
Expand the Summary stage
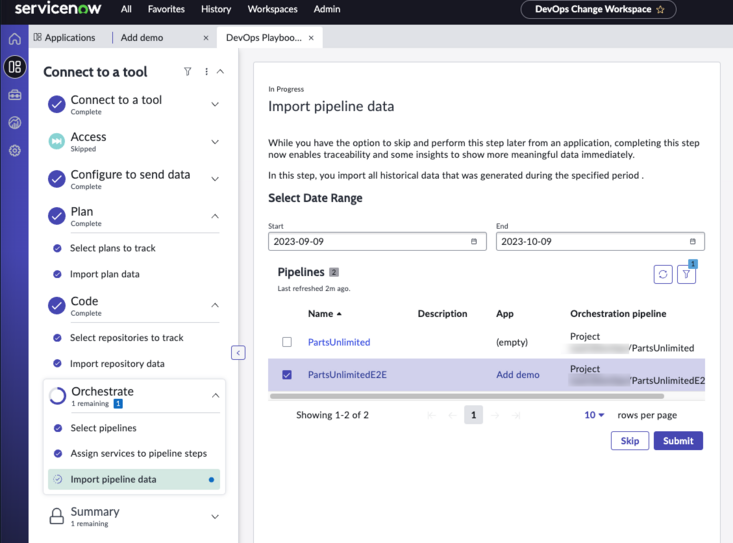(215, 516)
